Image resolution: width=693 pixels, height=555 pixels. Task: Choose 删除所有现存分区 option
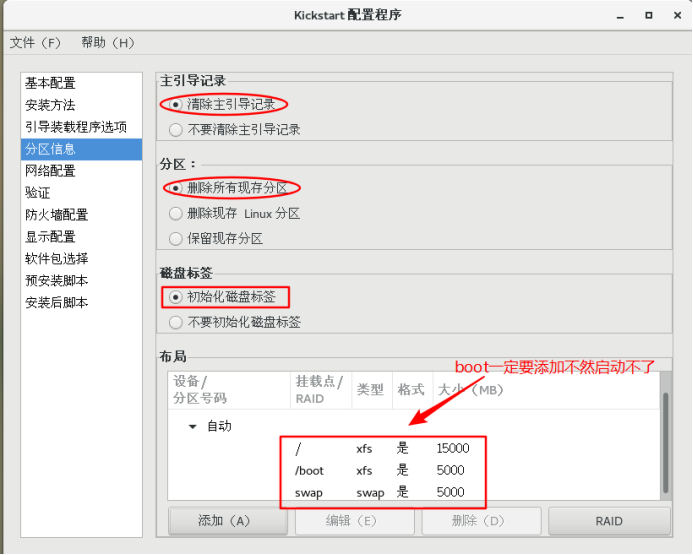pos(175,188)
